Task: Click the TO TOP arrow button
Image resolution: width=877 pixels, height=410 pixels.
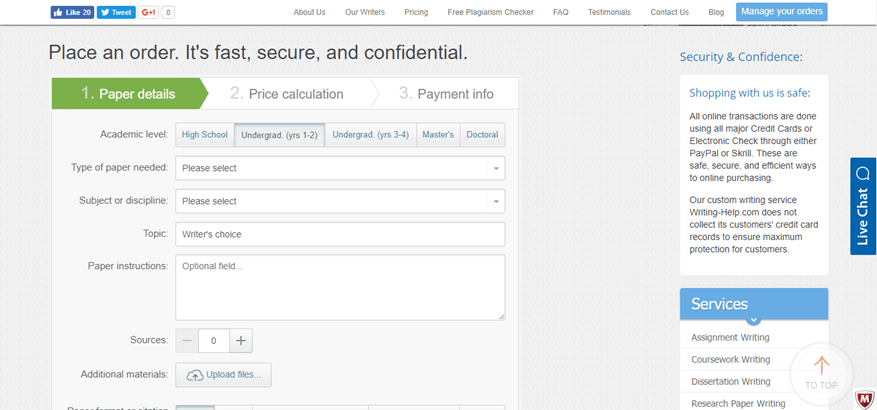Action: pos(821,373)
